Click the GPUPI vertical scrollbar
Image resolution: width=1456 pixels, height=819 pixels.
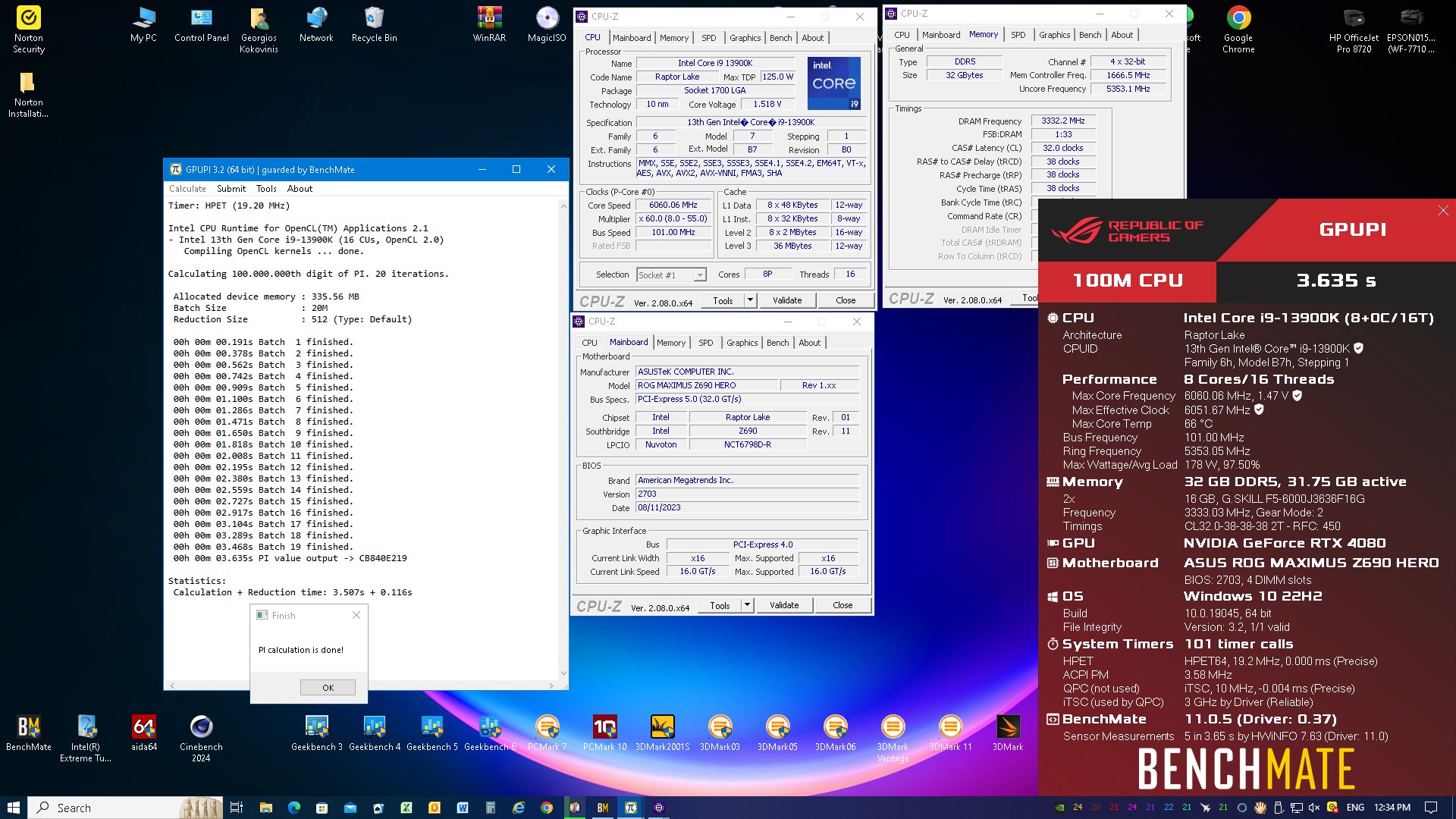pos(563,439)
